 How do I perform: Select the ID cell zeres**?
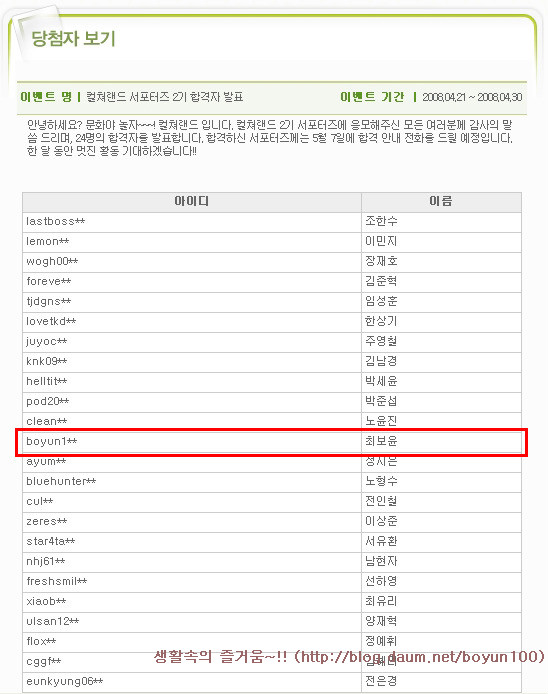coord(192,521)
